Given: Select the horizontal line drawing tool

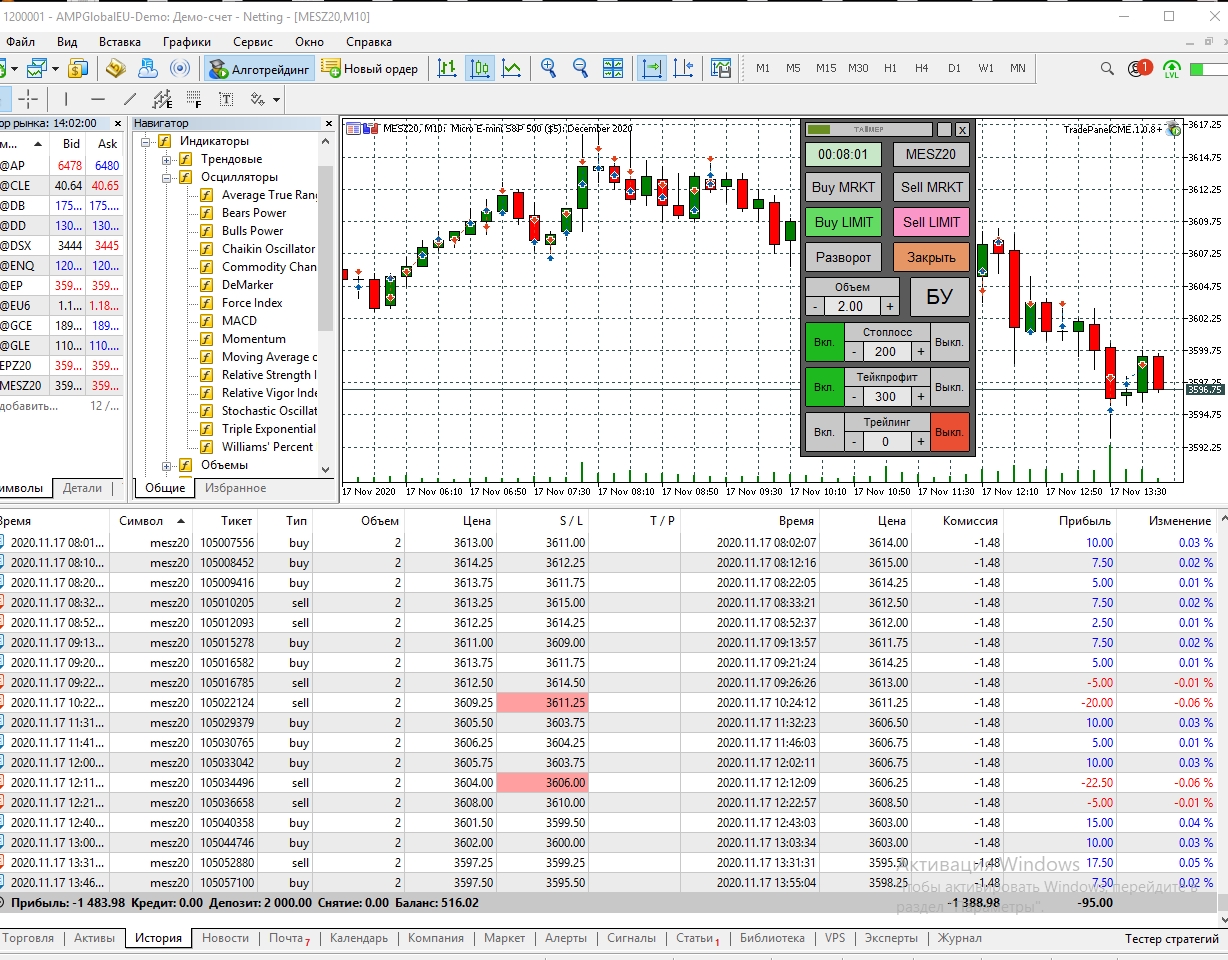Looking at the screenshot, I should pyautogui.click(x=97, y=99).
